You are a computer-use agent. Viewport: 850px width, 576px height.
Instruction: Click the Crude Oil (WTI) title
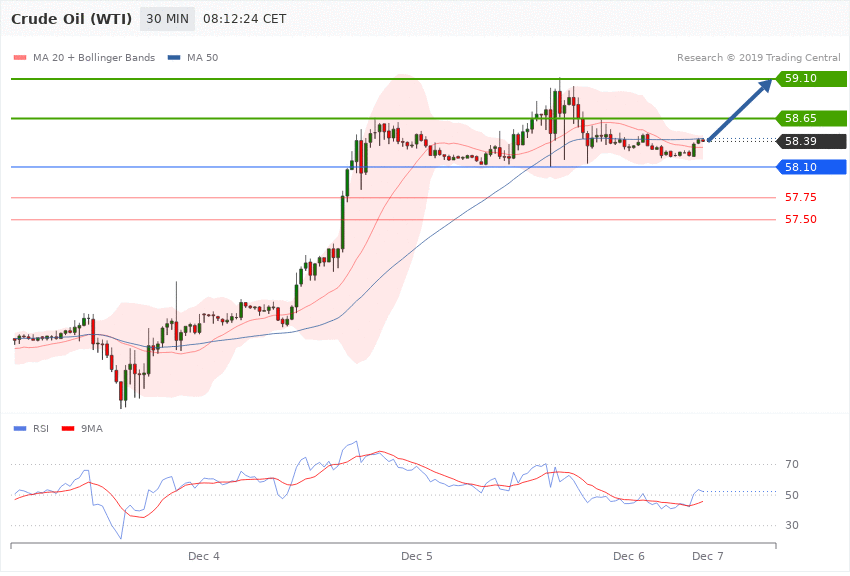point(72,19)
